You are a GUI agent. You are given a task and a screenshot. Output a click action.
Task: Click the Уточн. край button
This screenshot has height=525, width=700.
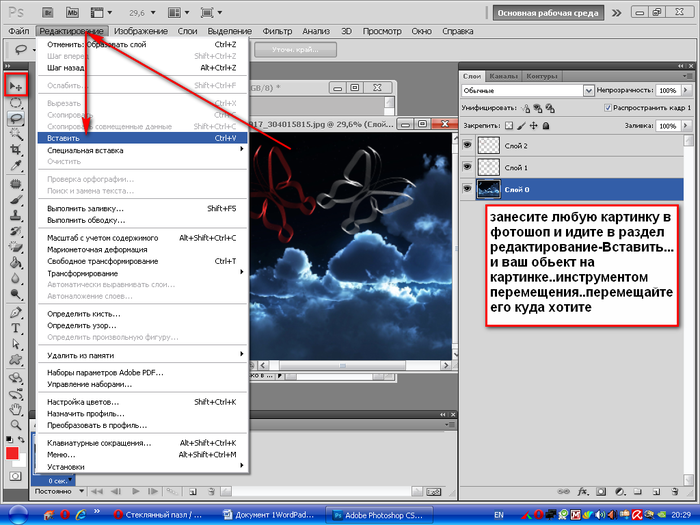coord(295,50)
